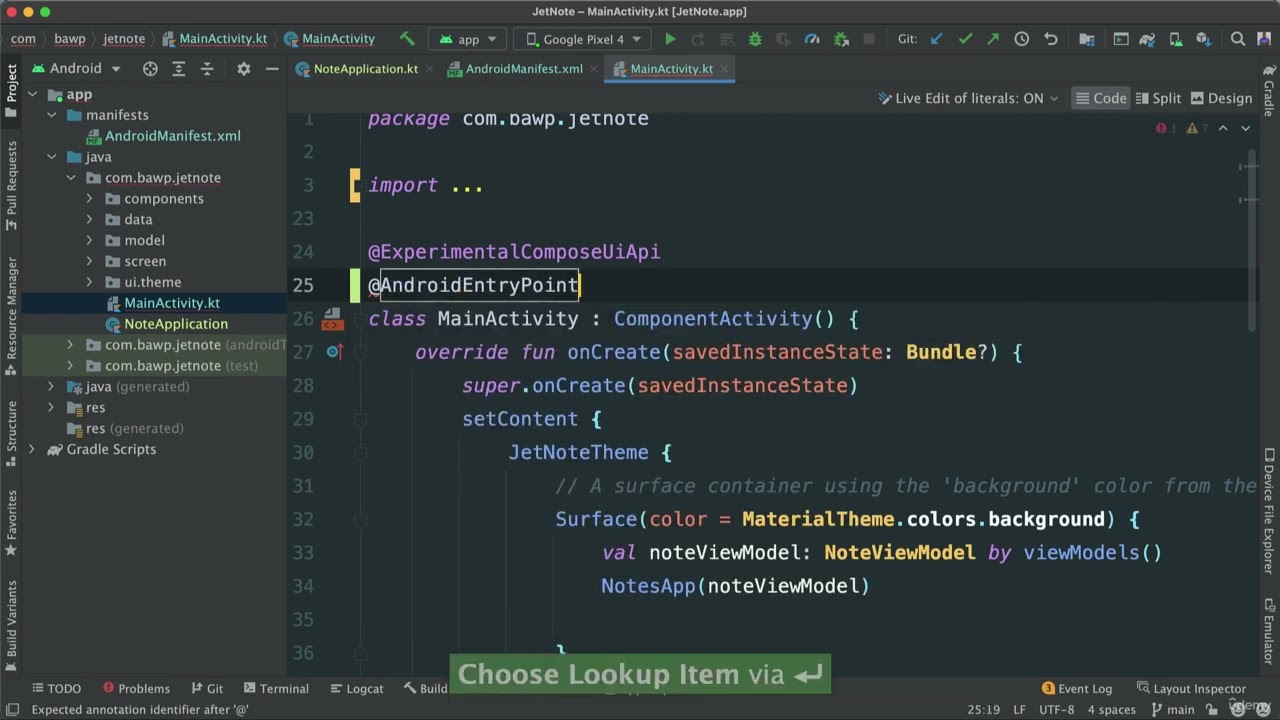
Task: Select opened file target icon in Project panel
Action: (x=150, y=69)
